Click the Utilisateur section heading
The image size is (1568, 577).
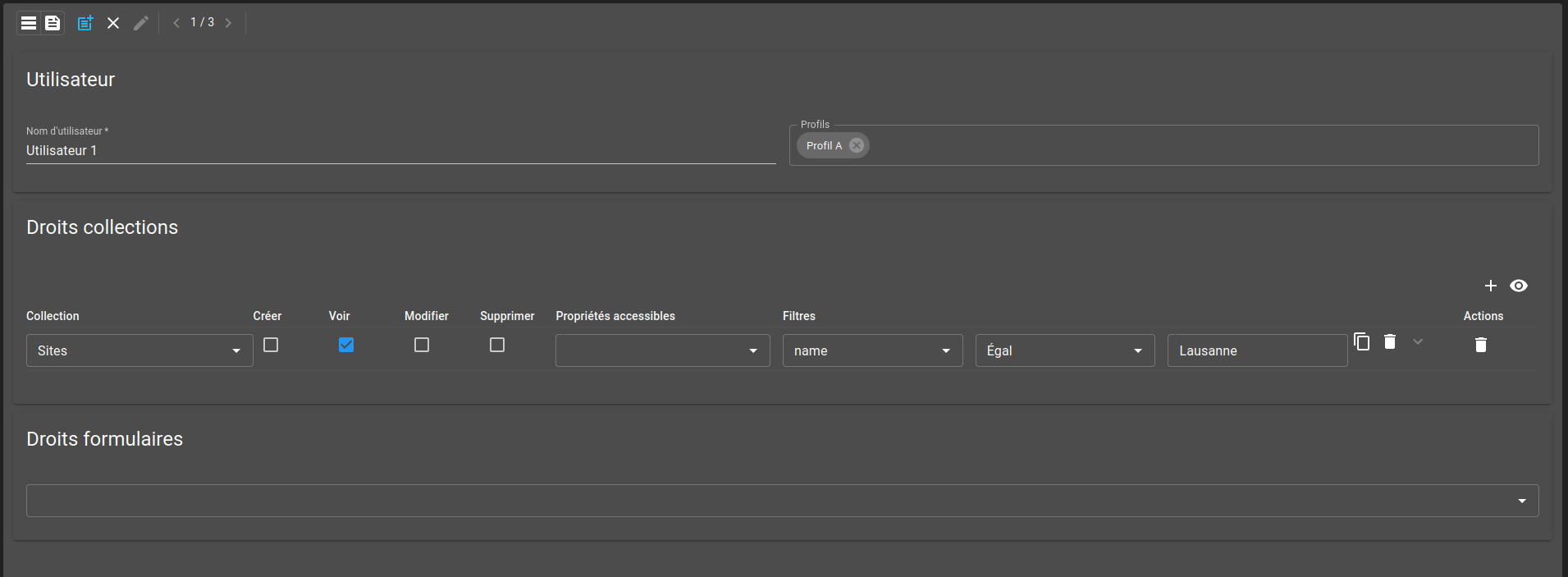[x=71, y=80]
